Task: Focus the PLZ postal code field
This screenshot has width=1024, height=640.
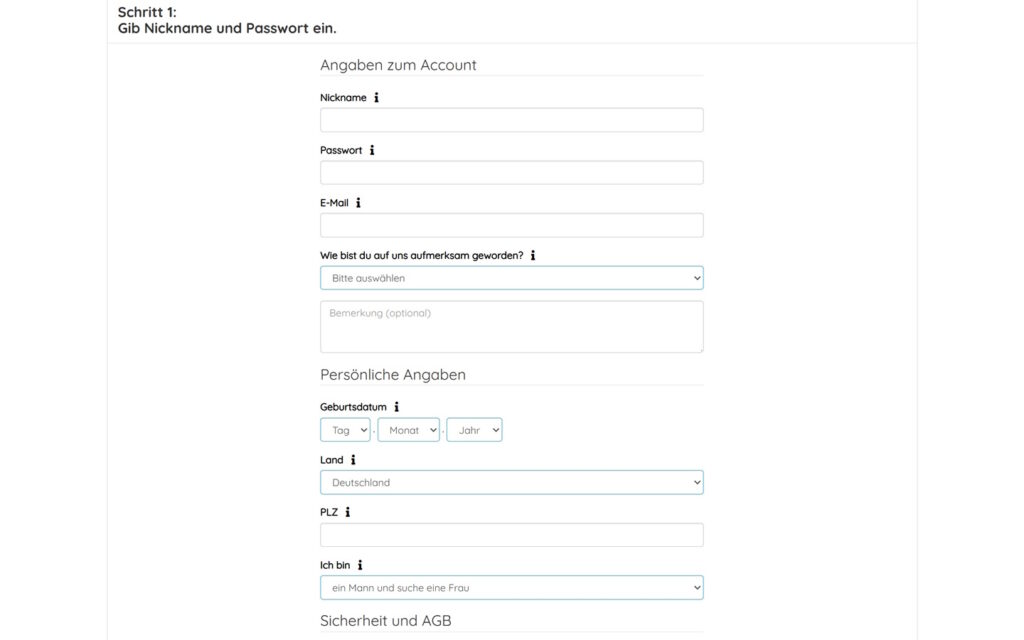Action: pyautogui.click(x=511, y=535)
